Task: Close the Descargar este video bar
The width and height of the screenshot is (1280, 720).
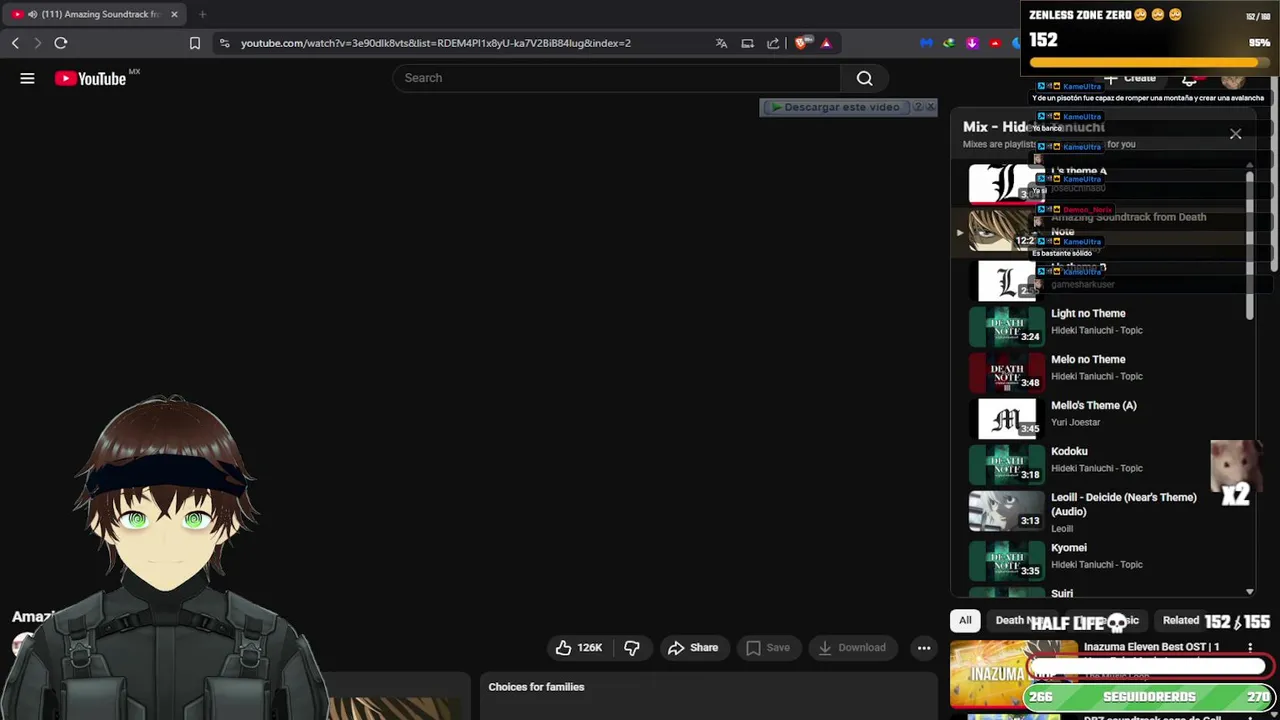Action: pyautogui.click(x=931, y=107)
